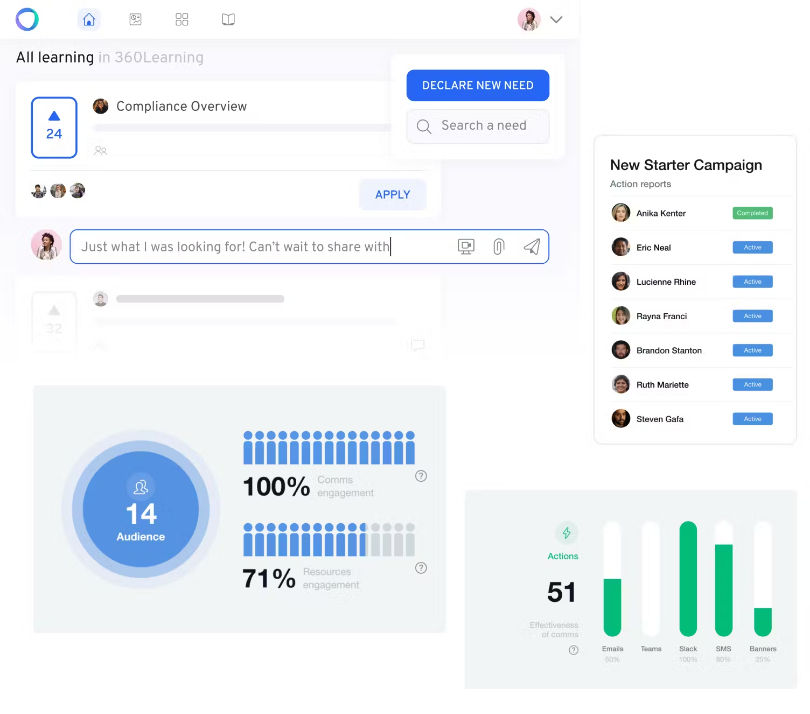Toggle Anika Kenter's Completed status
The width and height of the screenshot is (810, 714).
pos(751,213)
